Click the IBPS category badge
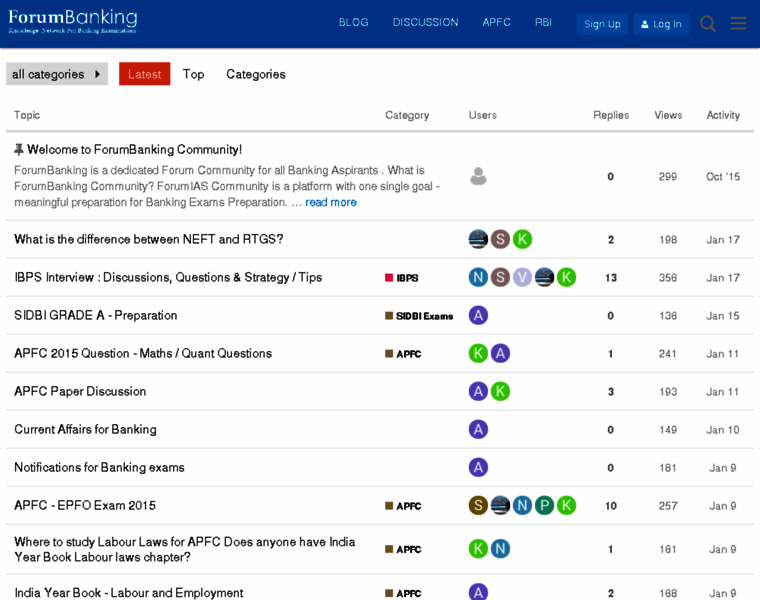The height and width of the screenshot is (600, 760). coord(402,278)
